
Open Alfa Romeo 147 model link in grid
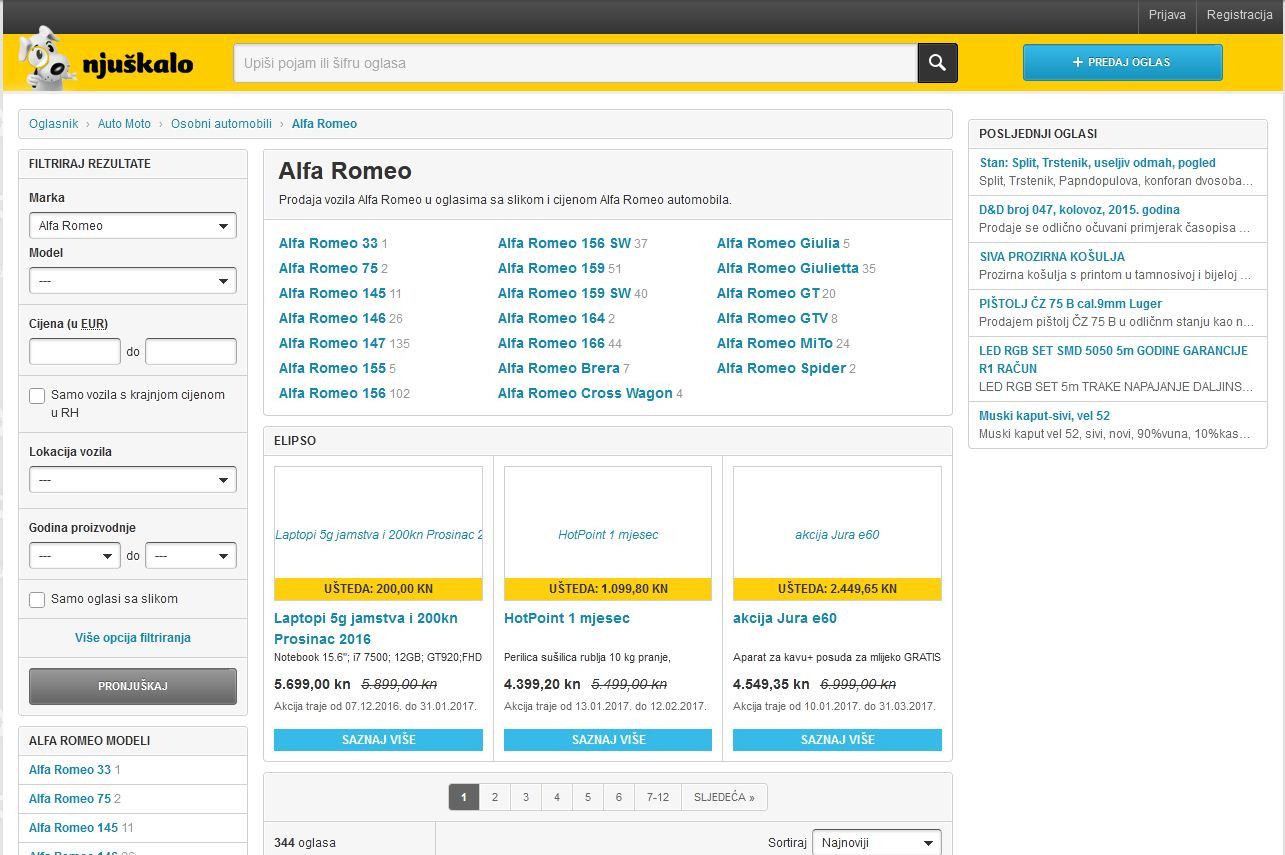tap(332, 343)
